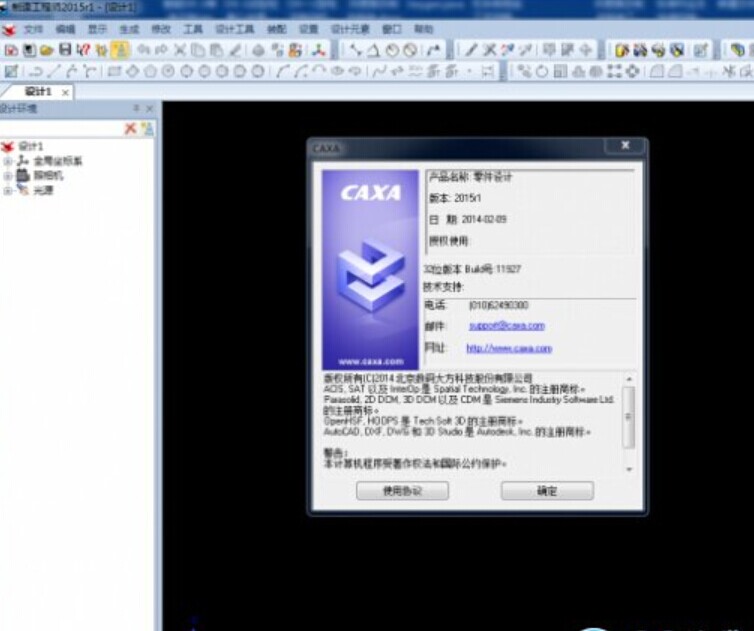754x631 pixels.
Task: Click the triangle icon in top toolbar
Action: [x=374, y=50]
